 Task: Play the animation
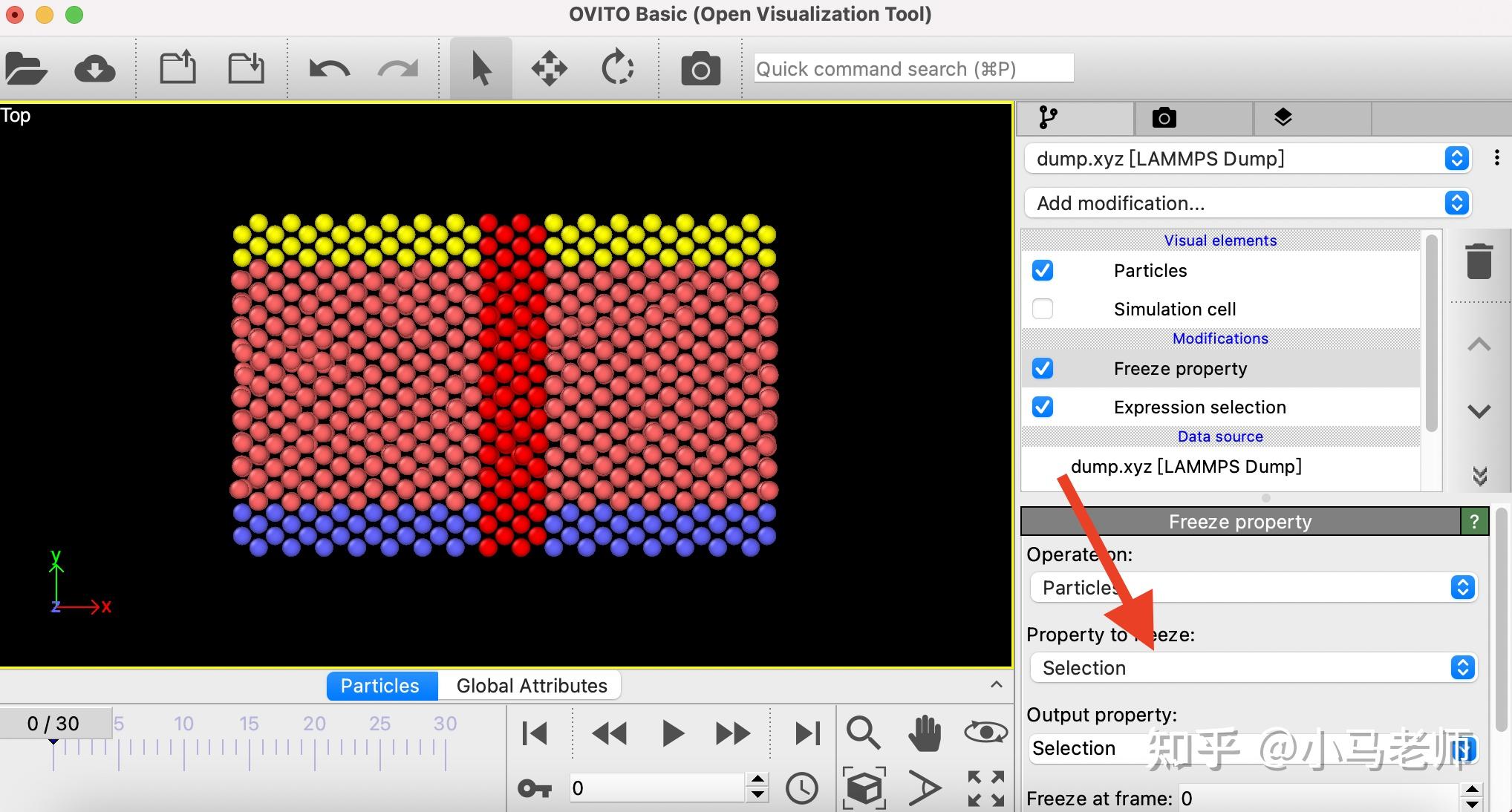point(672,733)
